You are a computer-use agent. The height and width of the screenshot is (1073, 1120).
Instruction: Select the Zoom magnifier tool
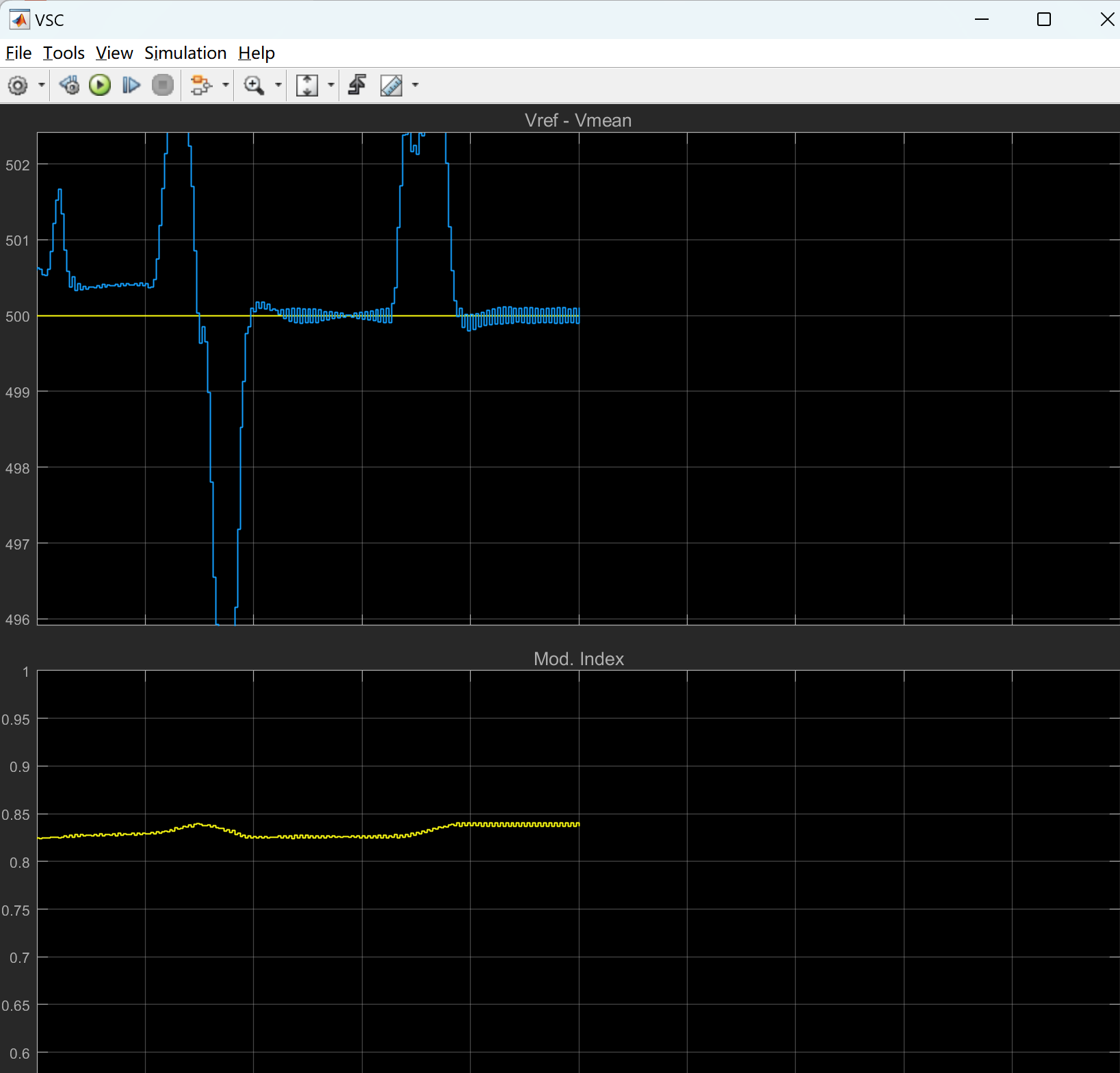[254, 86]
